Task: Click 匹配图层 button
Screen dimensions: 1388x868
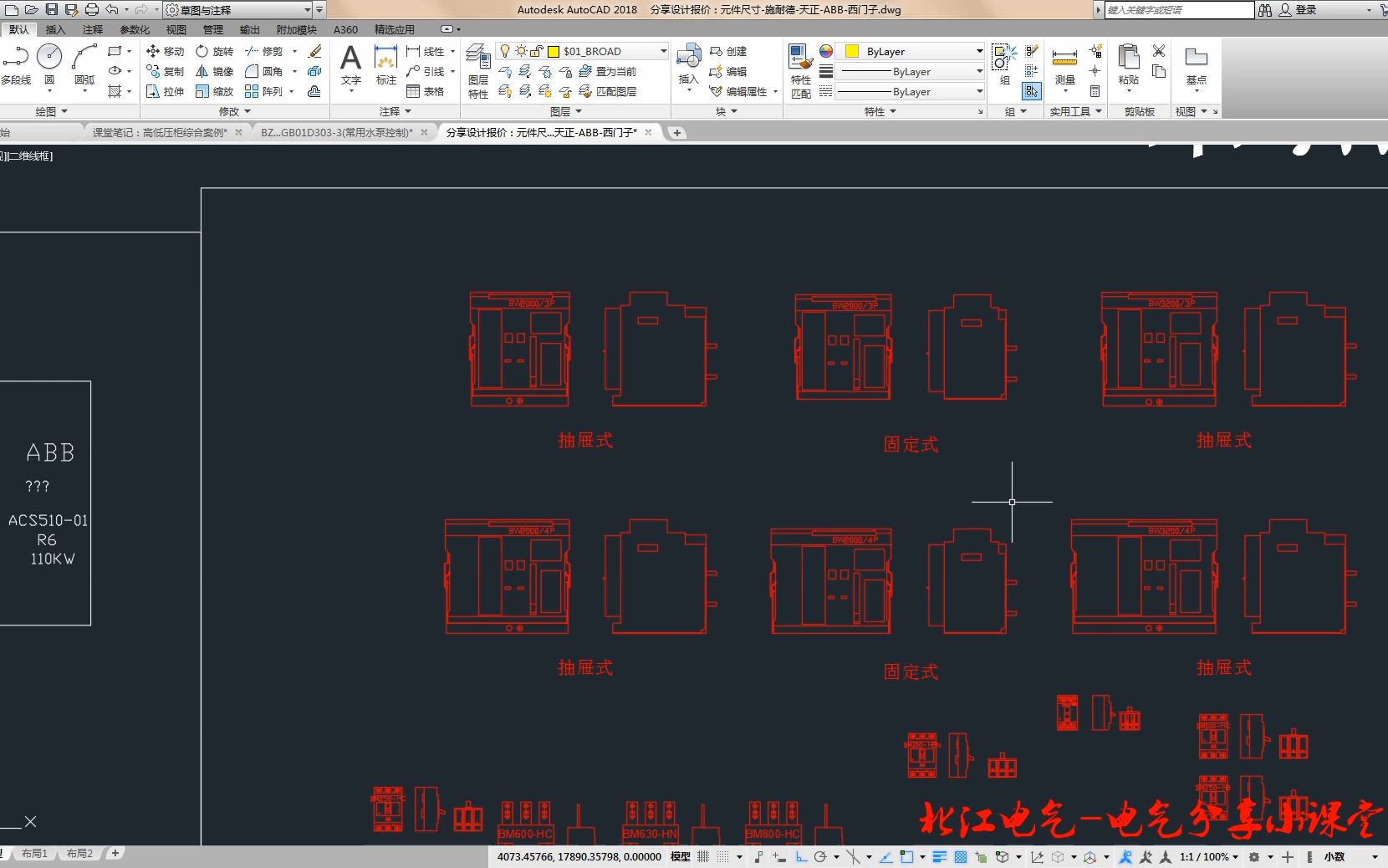Action: coord(609,91)
